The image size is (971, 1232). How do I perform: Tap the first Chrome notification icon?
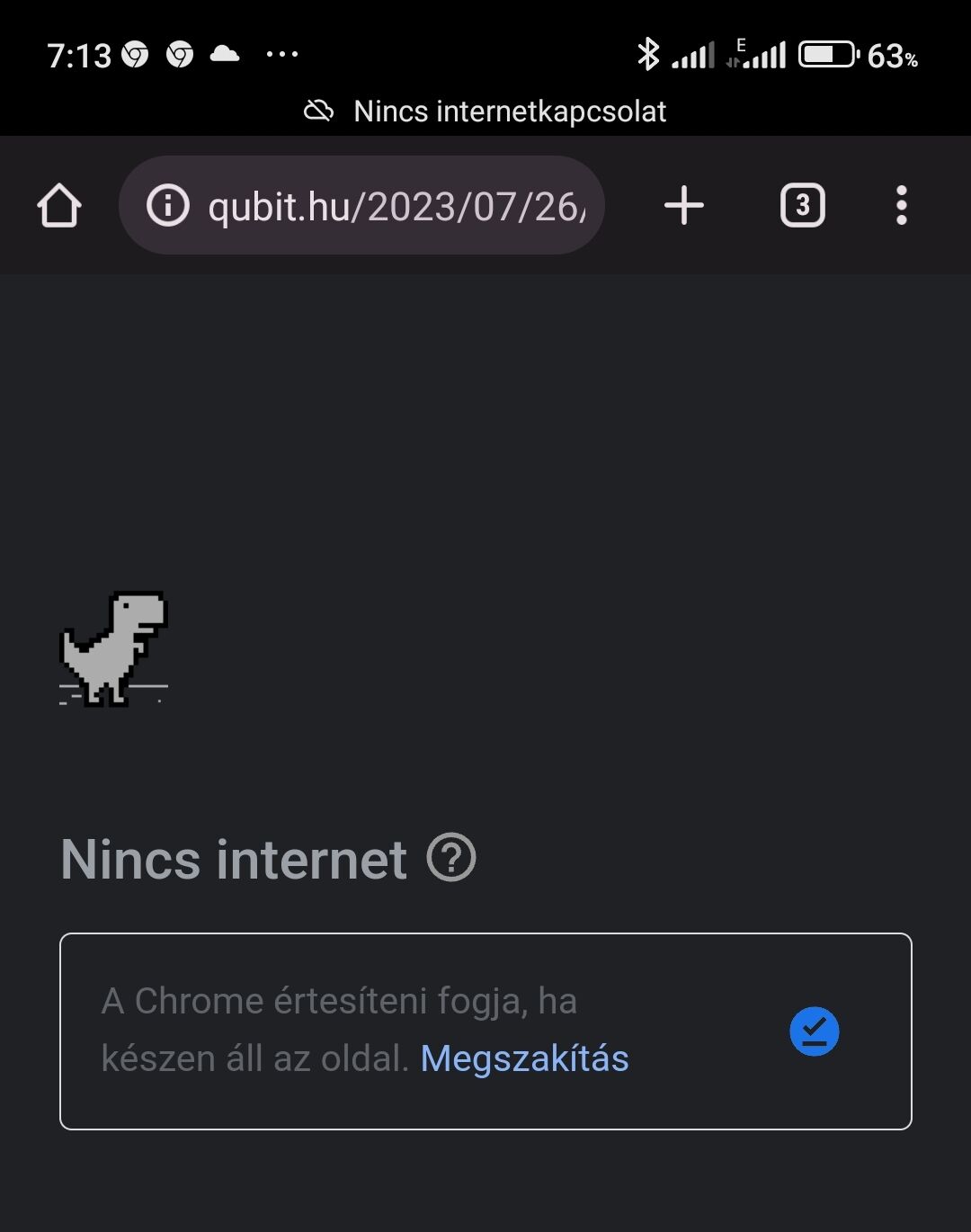coord(135,56)
